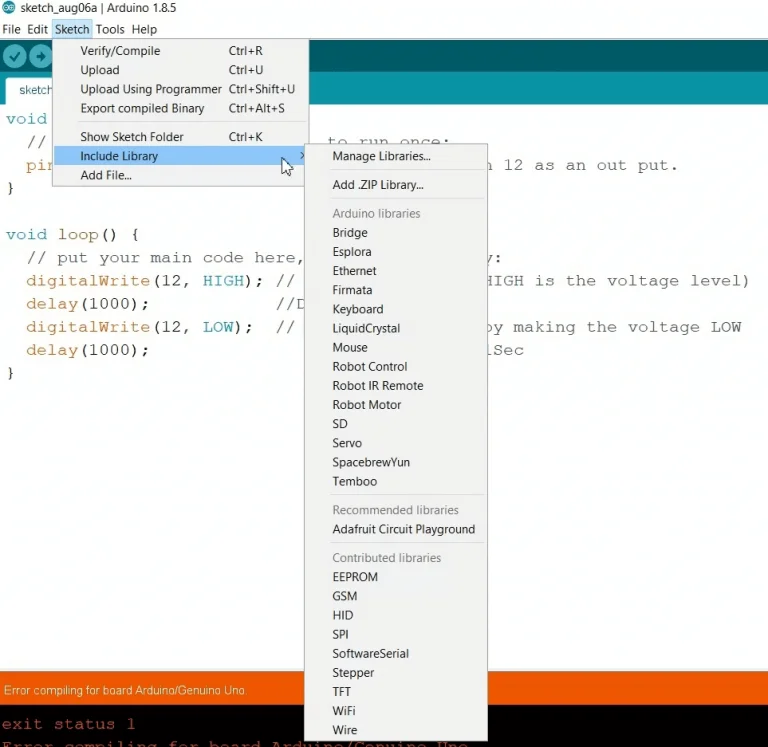Select Export compiled Binary

tap(181, 108)
